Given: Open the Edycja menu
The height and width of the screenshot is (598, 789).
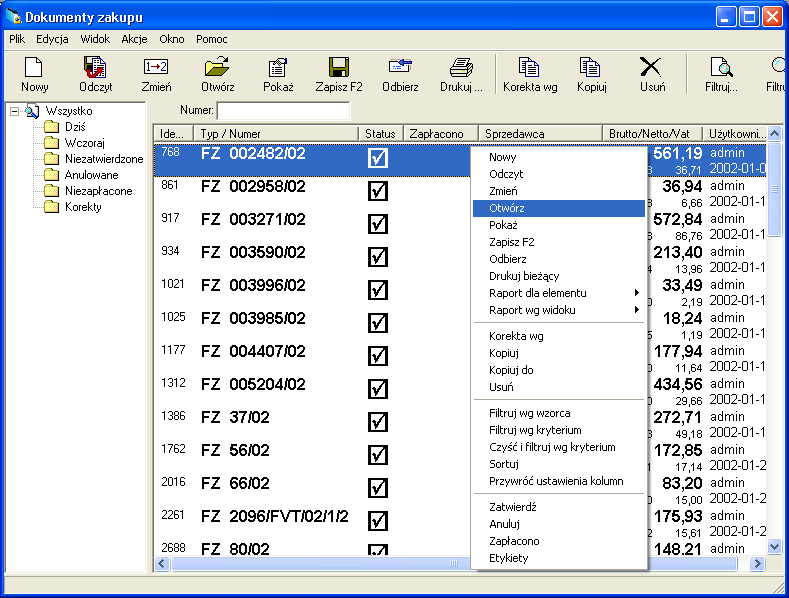Looking at the screenshot, I should 52,39.
